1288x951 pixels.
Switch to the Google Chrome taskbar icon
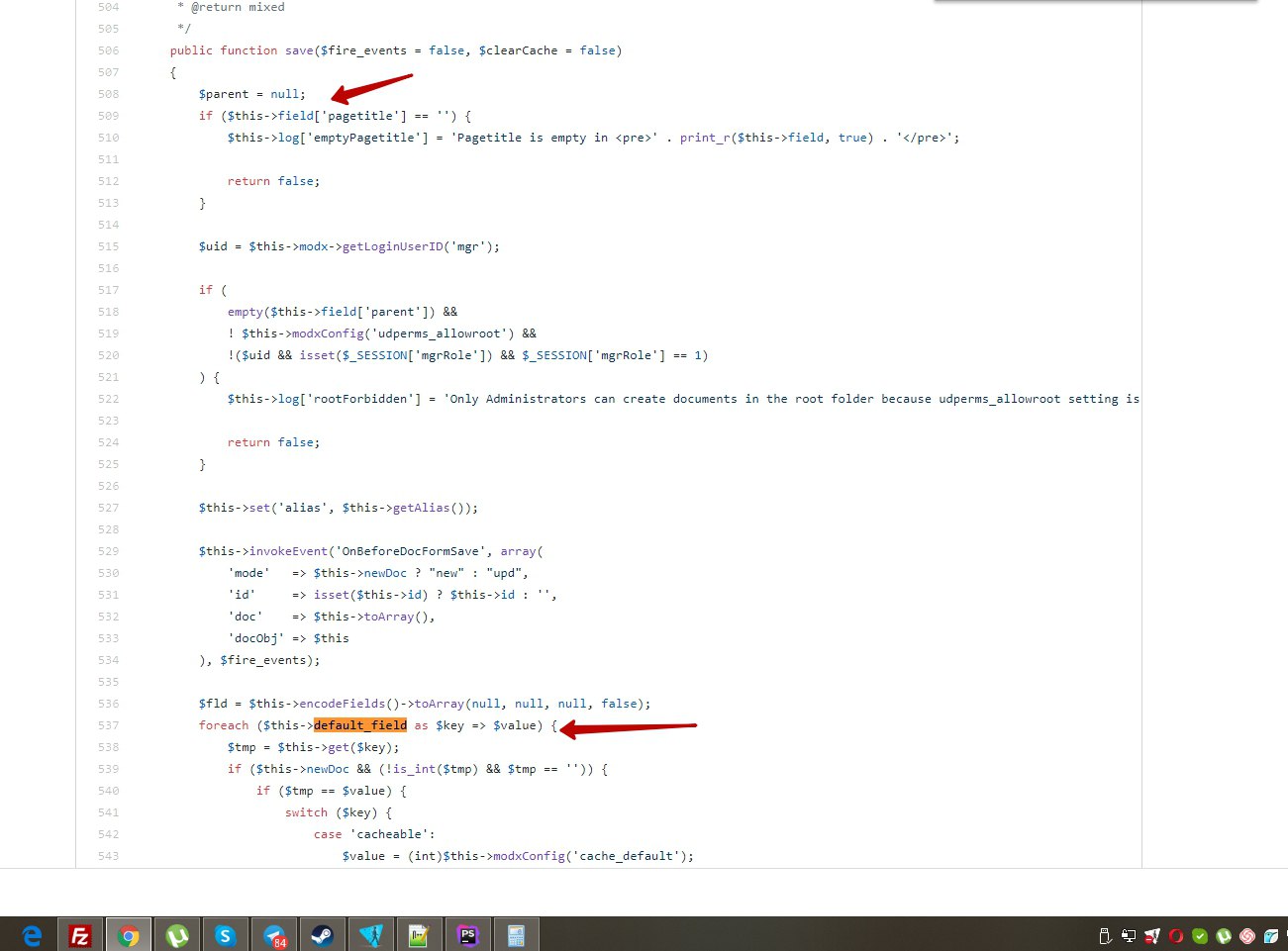click(x=129, y=935)
